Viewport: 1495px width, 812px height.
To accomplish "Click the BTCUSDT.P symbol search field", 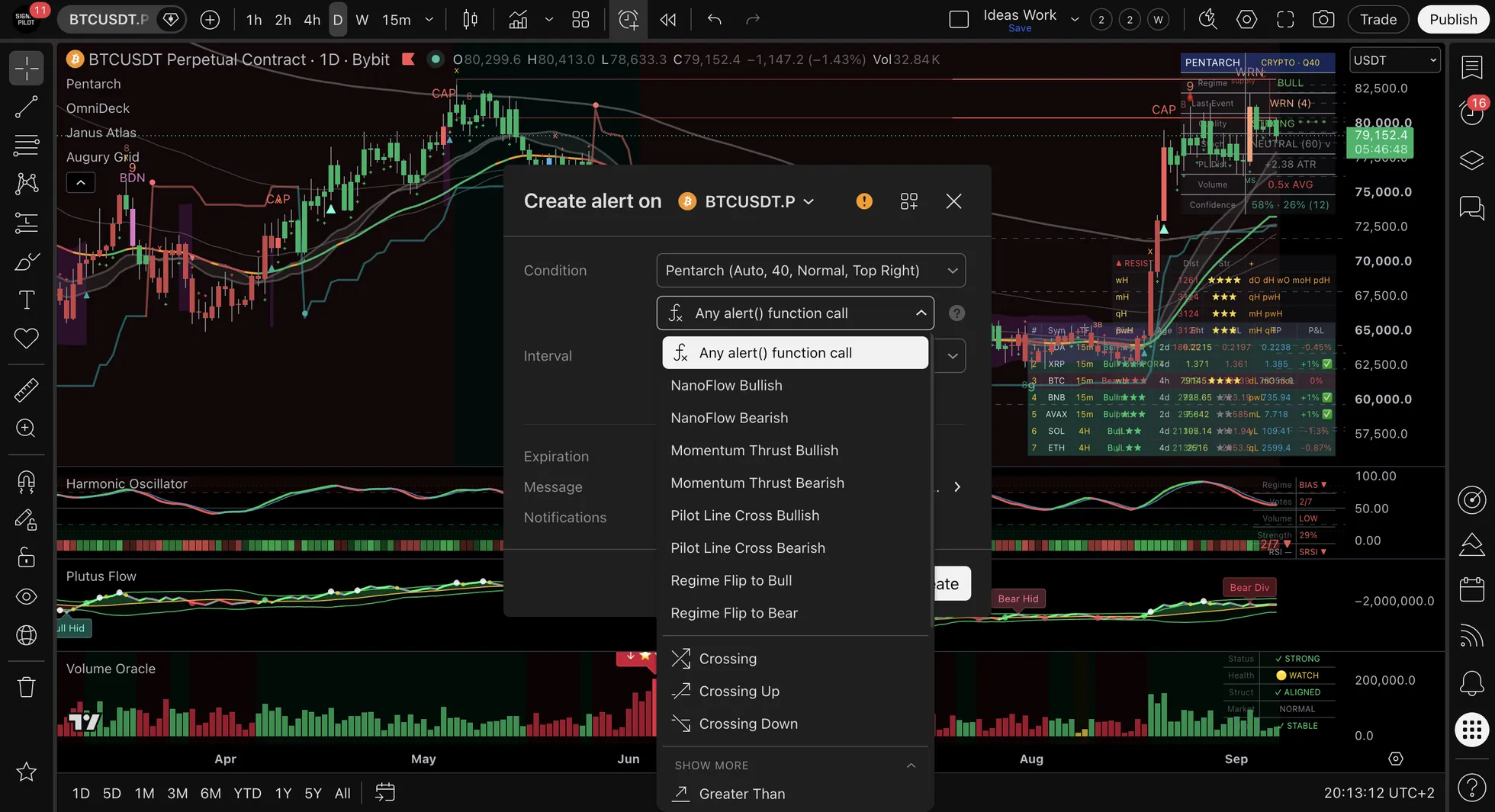I will click(x=108, y=20).
